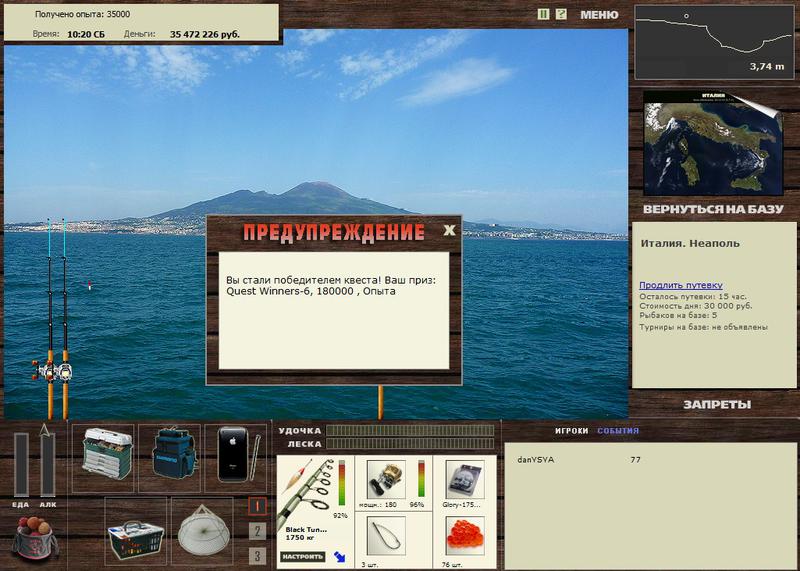Switch to rod slot 3
This screenshot has height=571, width=800.
257,556
